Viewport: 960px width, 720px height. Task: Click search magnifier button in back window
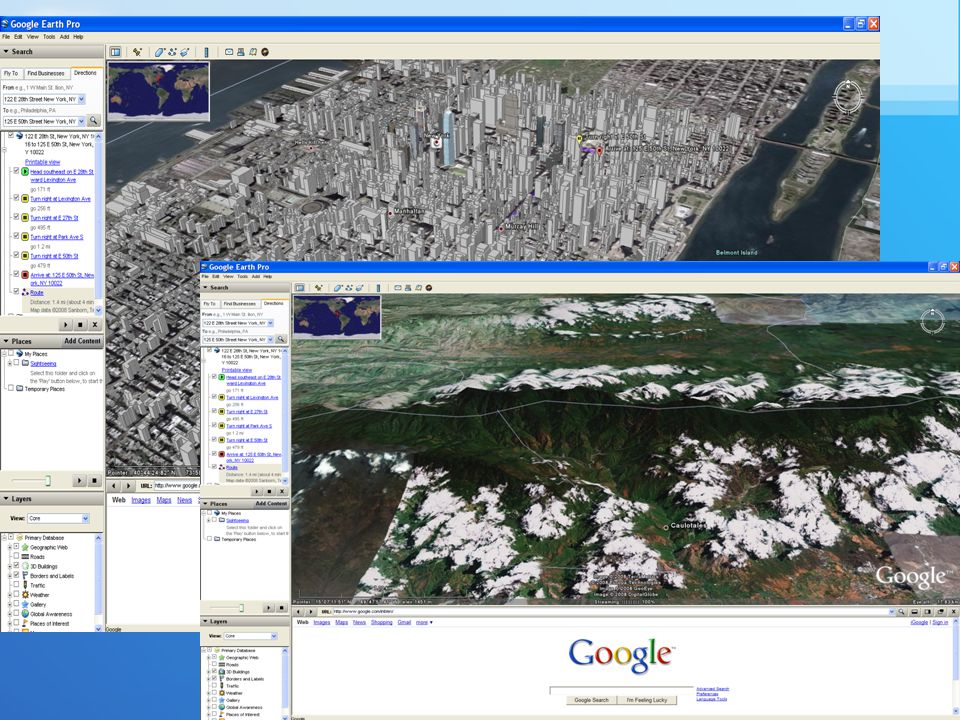[94, 121]
